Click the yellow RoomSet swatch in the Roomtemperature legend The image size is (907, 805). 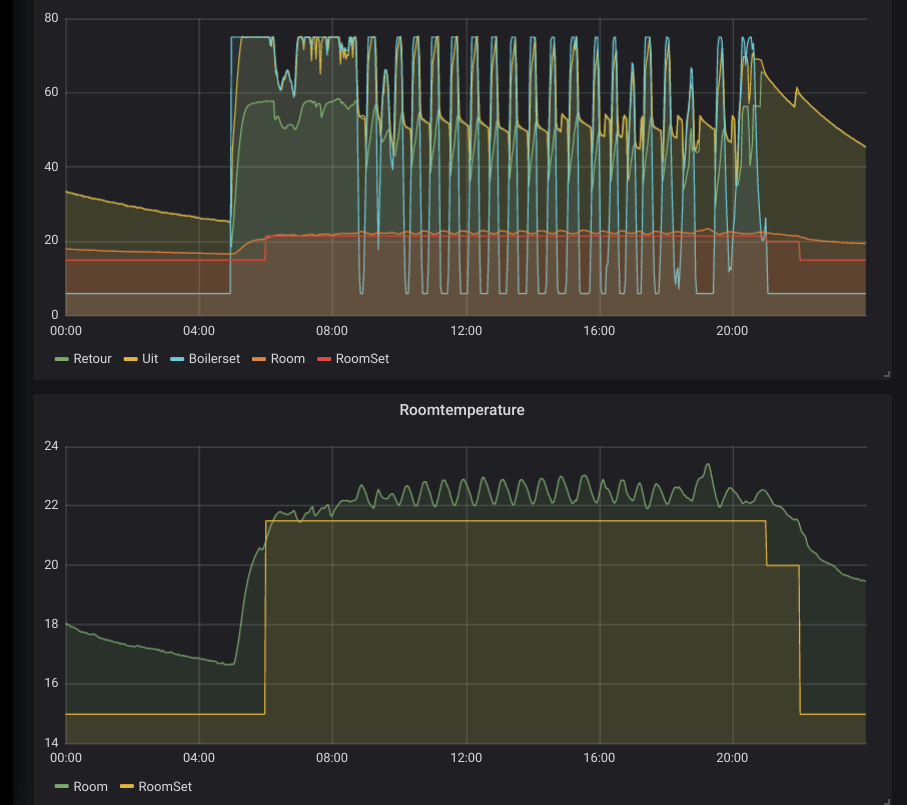(127, 786)
